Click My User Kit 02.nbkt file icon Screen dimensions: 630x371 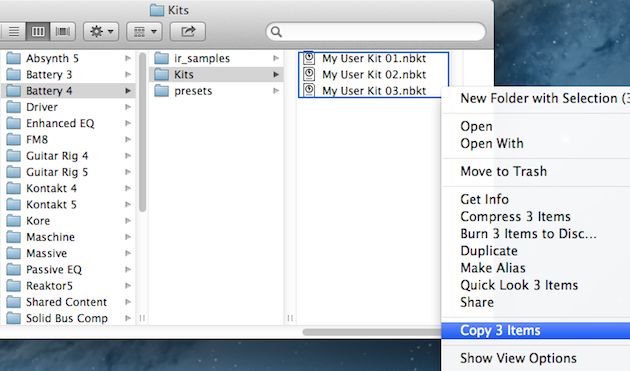309,74
